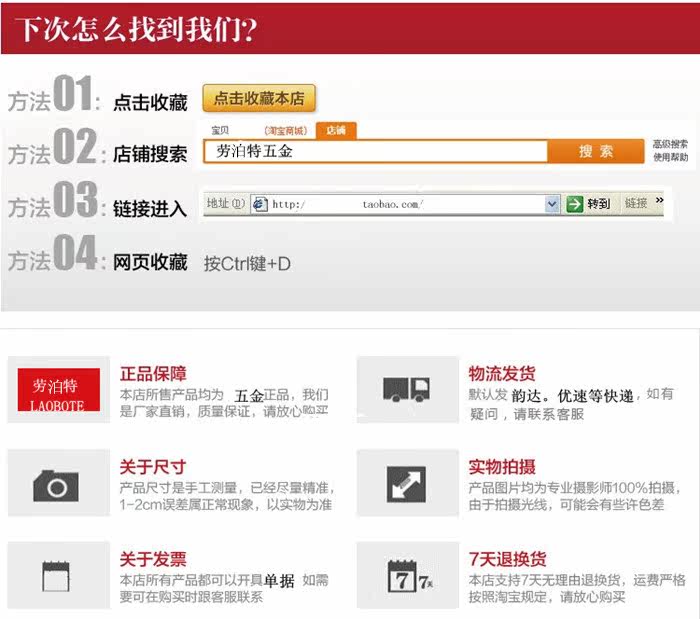Click the IE page icon in address bar
Image resolution: width=700 pixels, height=619 pixels.
(x=259, y=204)
